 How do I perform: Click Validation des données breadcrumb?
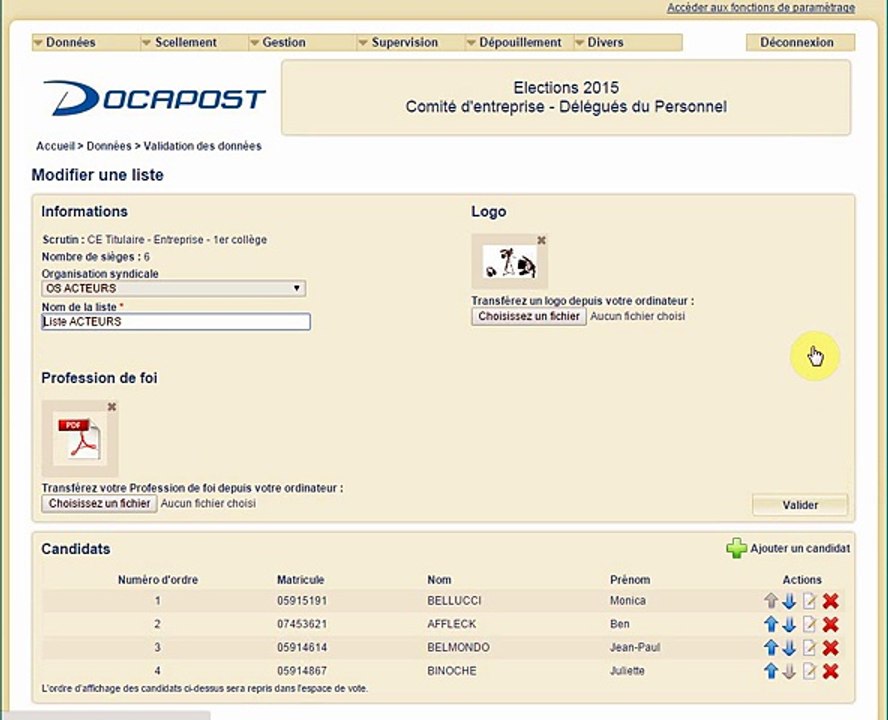point(202,146)
